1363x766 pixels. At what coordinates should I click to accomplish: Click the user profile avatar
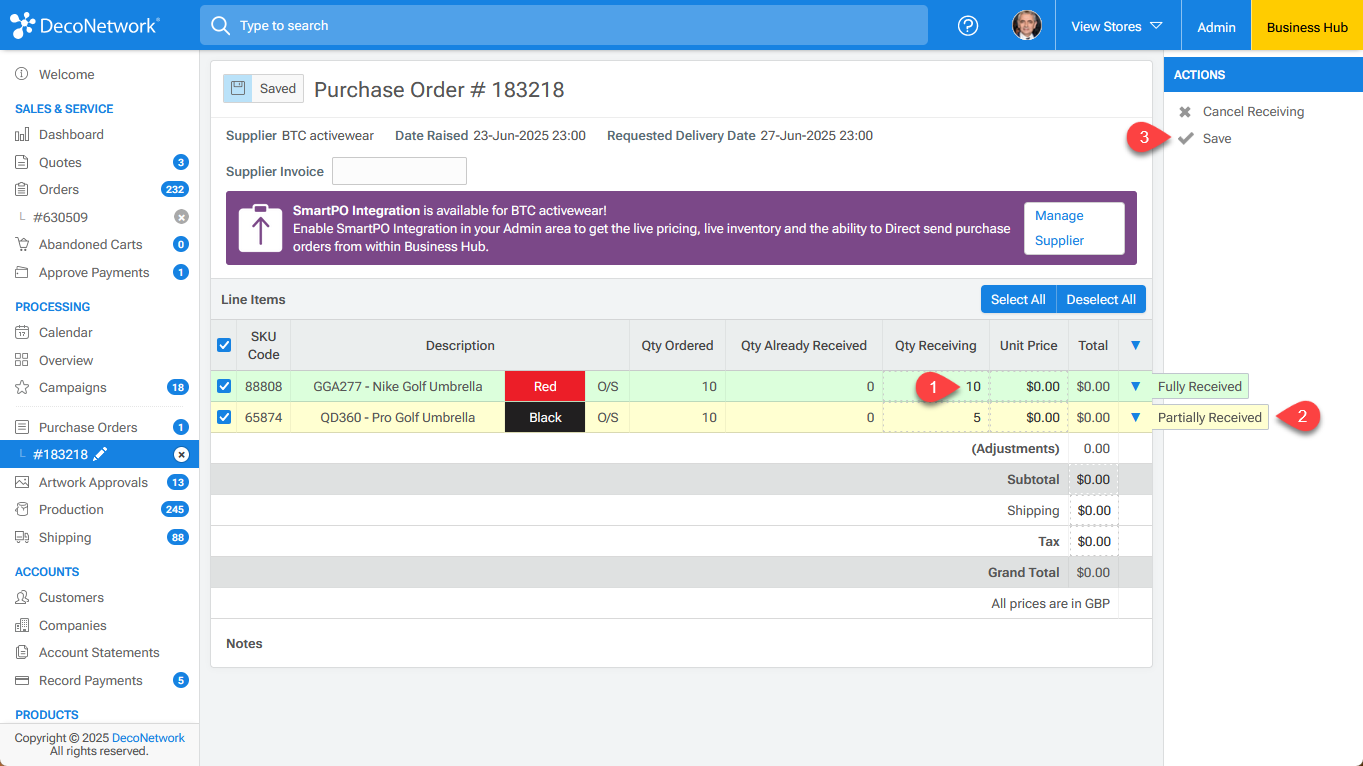[x=1027, y=25]
